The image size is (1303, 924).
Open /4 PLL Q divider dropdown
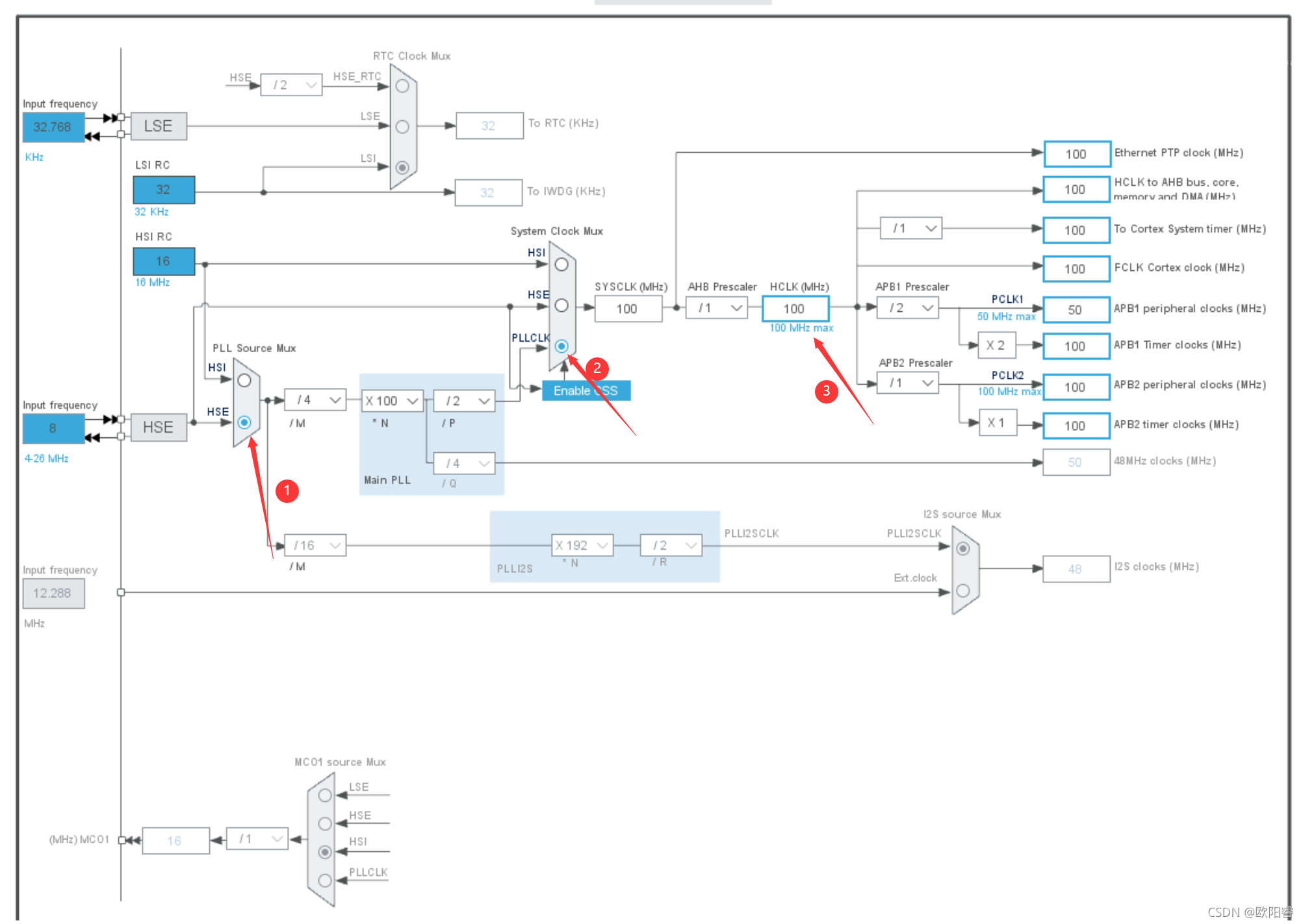[x=464, y=463]
